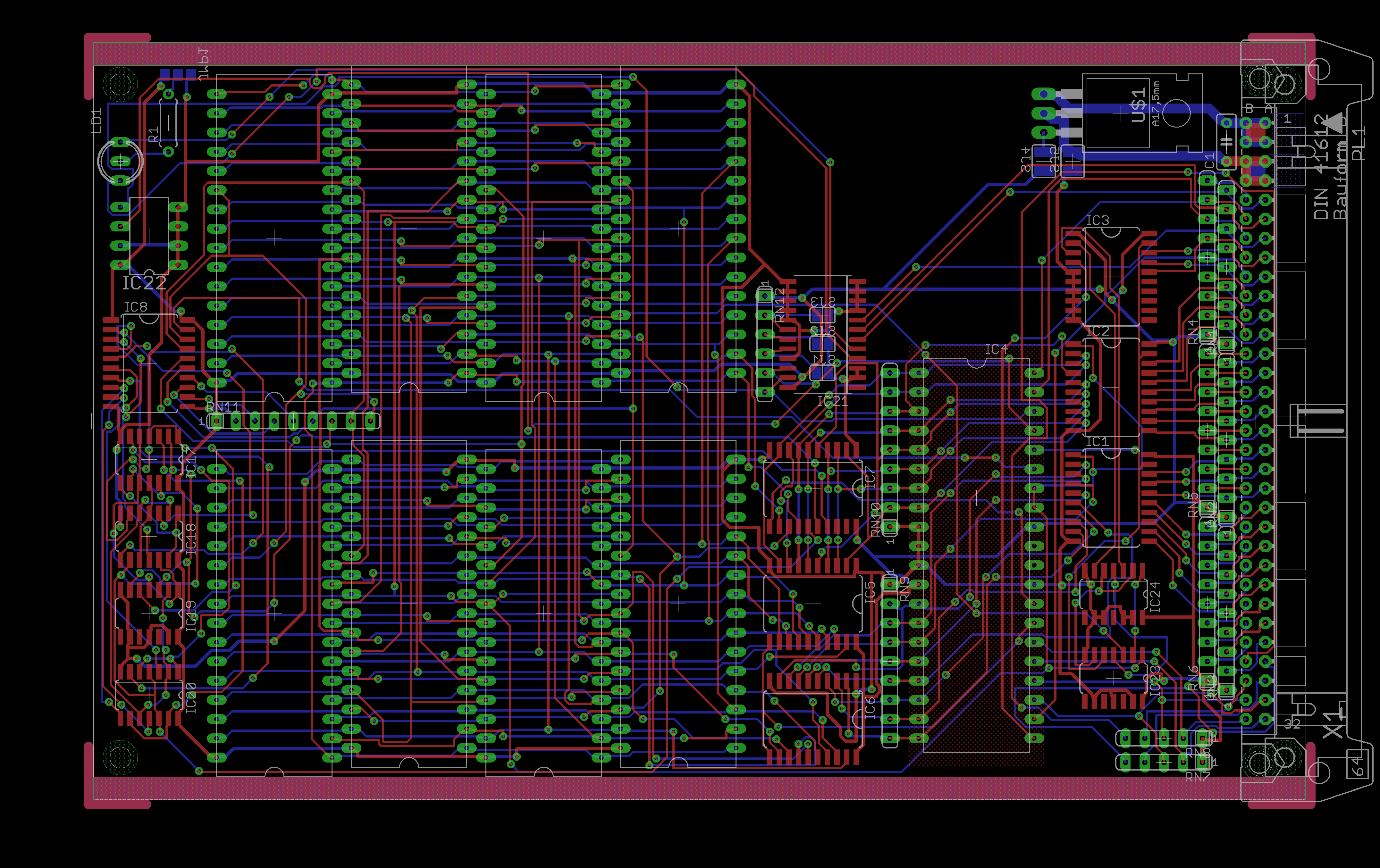Select the top-left mounting hole
The height and width of the screenshot is (868, 1380).
120,84
